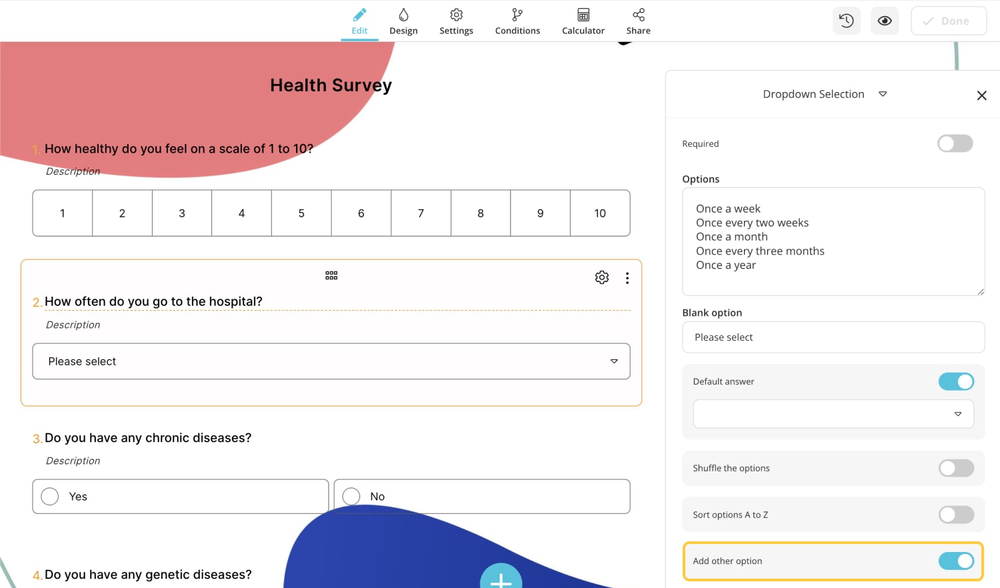Close the Dropdown Selection panel
Viewport: 1000px width, 588px height.
point(981,96)
